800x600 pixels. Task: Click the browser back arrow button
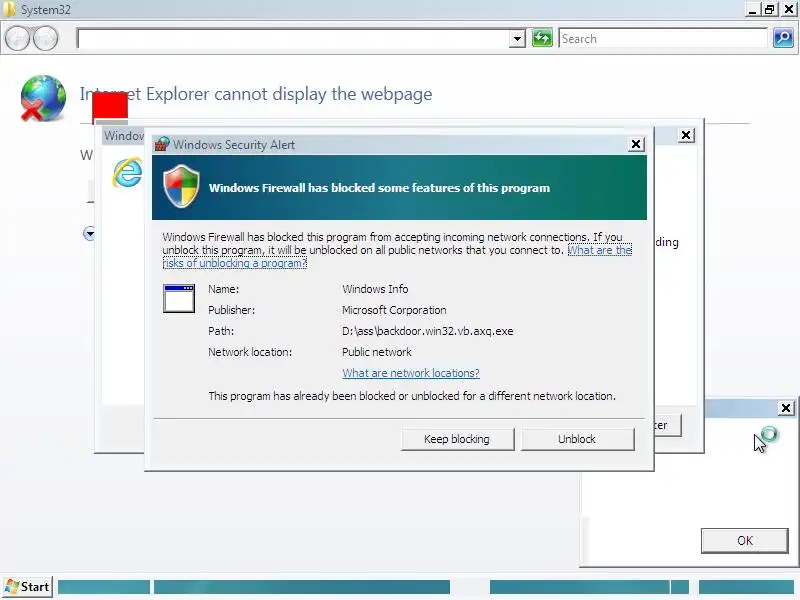pyautogui.click(x=17, y=38)
